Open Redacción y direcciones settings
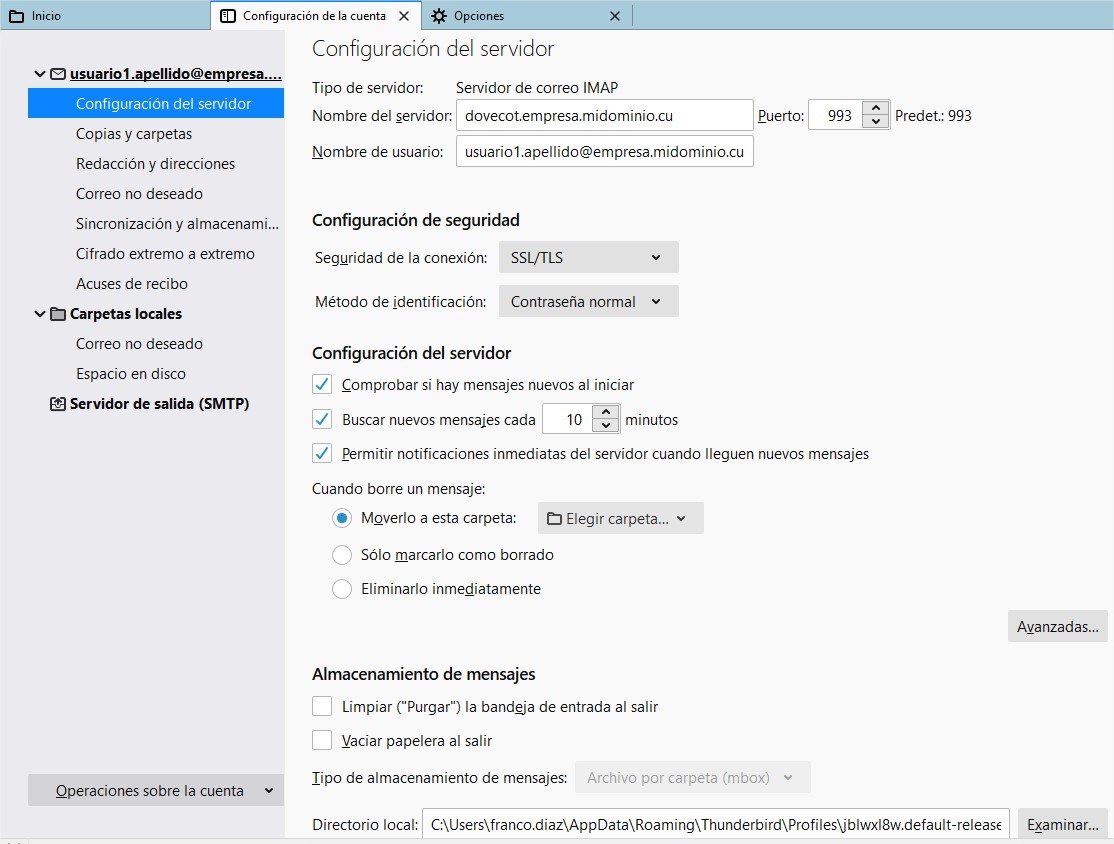 (x=156, y=163)
